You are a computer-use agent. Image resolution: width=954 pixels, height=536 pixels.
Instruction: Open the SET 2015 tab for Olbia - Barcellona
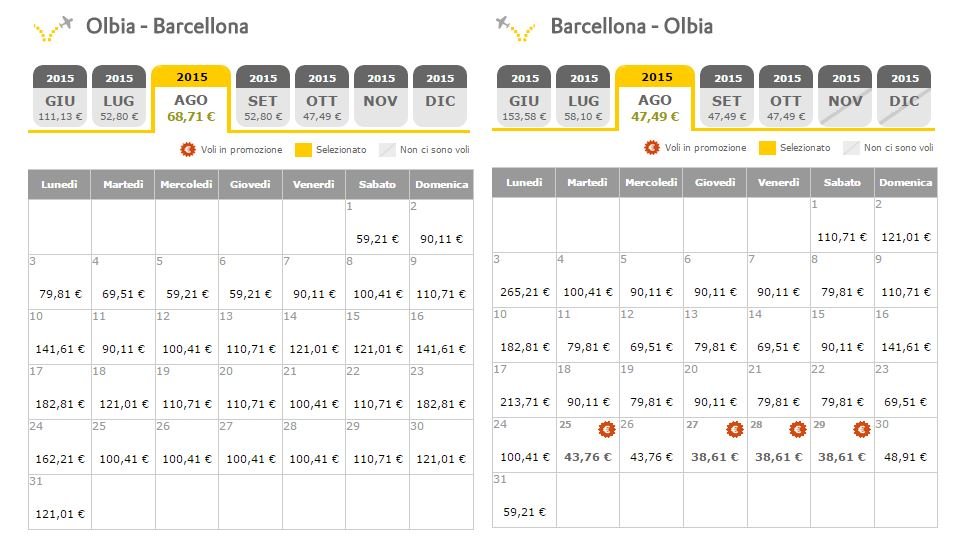point(263,96)
